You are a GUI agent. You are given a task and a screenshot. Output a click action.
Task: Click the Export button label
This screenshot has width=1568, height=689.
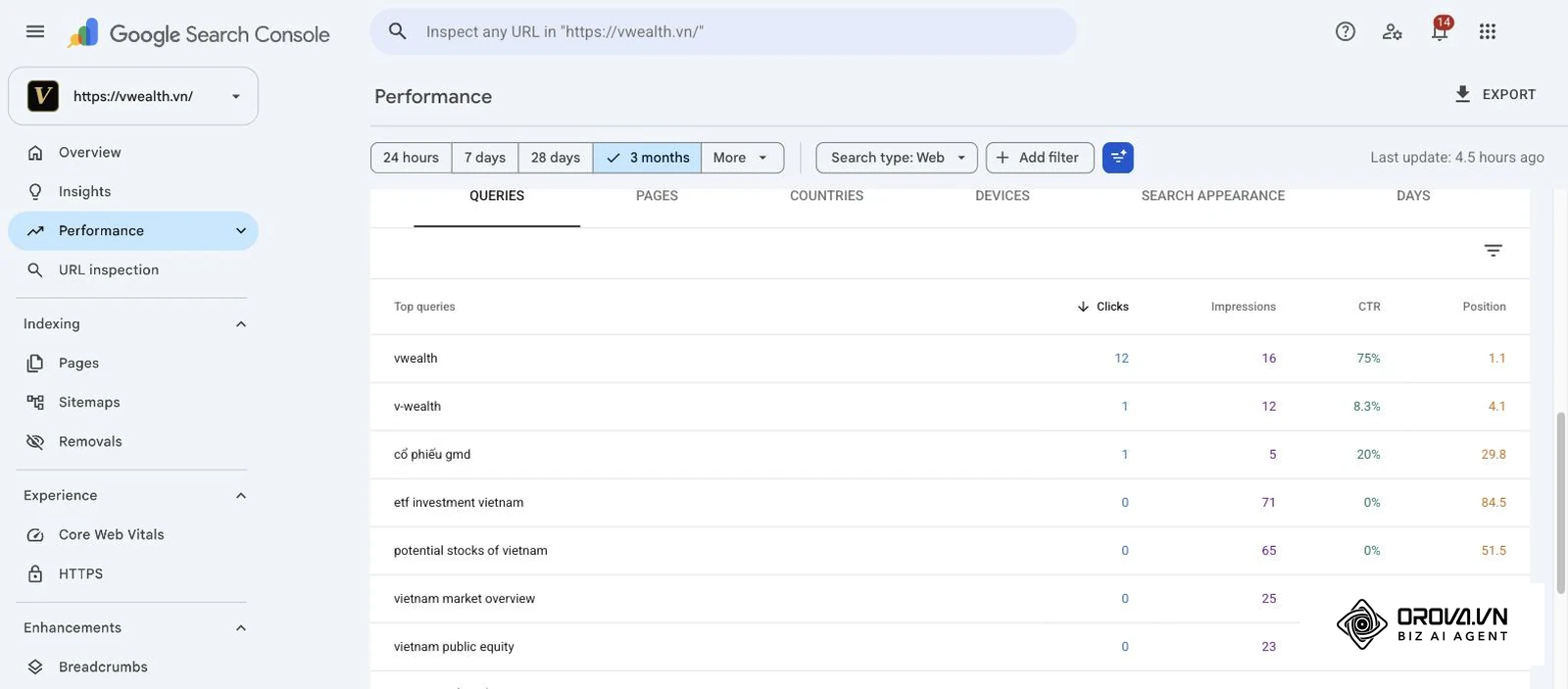[1509, 94]
